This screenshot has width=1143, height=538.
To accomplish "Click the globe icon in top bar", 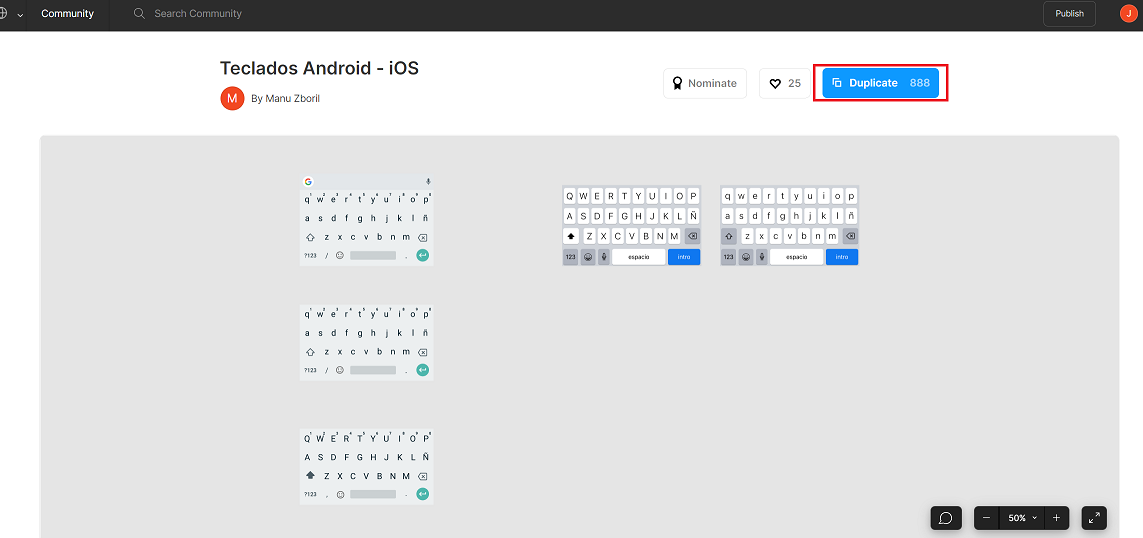I will coord(3,14).
